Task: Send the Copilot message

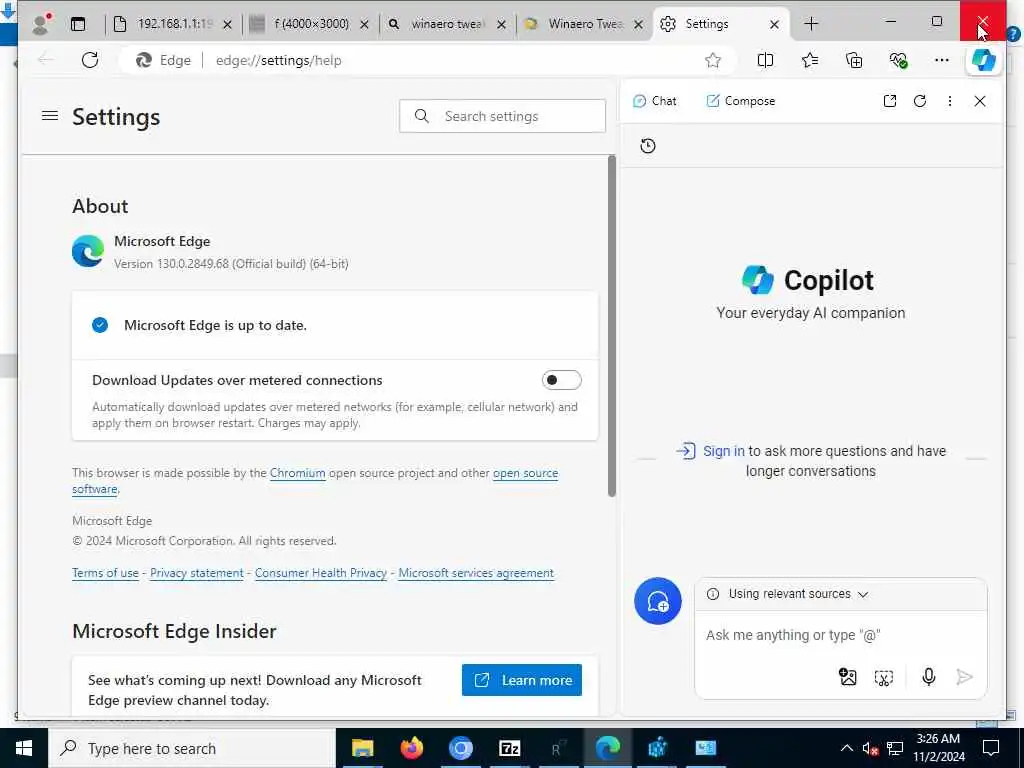Action: pos(965,677)
